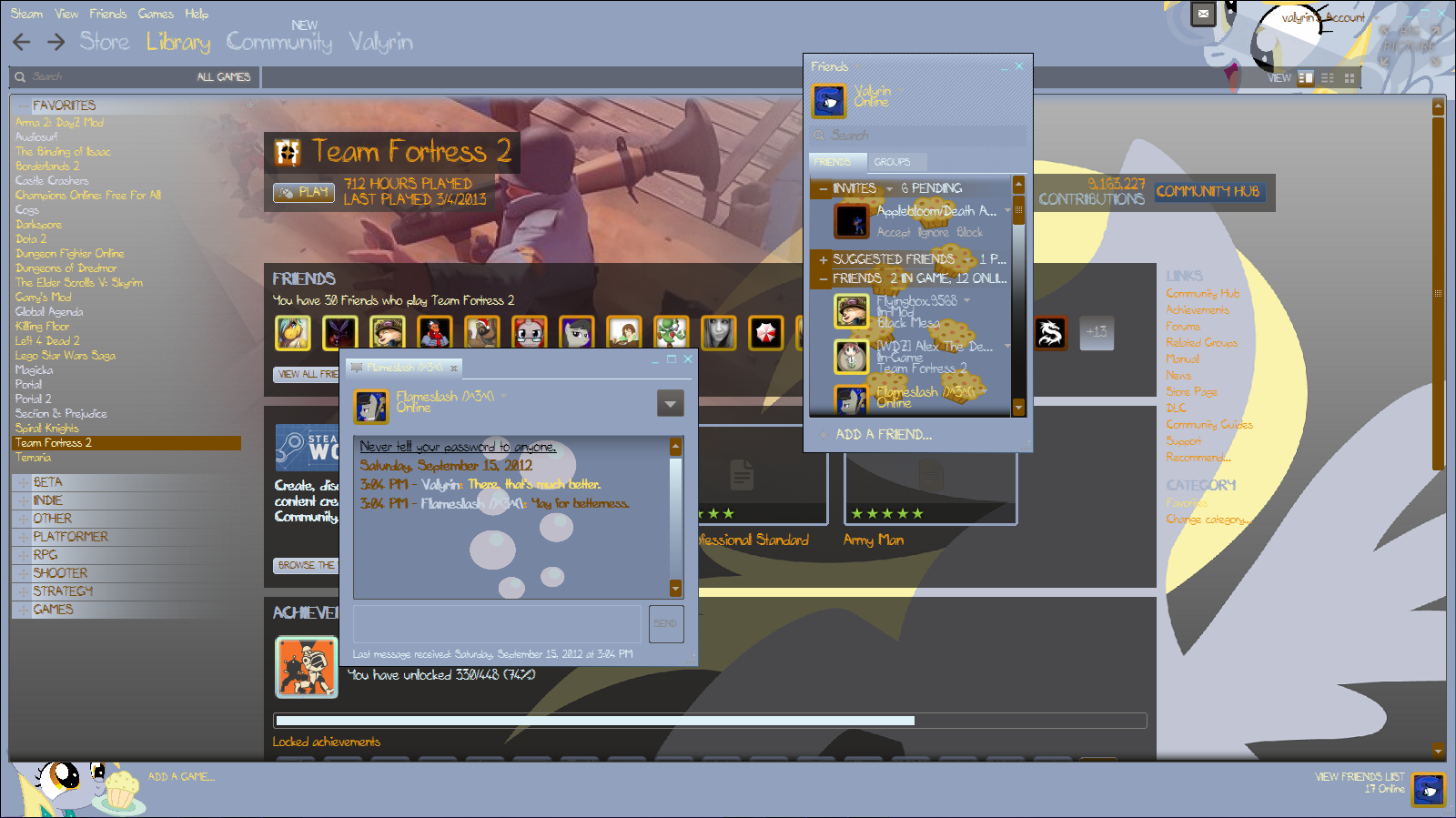Image resolution: width=1456 pixels, height=818 pixels.
Task: Open the Steam menu
Action: pyautogui.click(x=26, y=14)
